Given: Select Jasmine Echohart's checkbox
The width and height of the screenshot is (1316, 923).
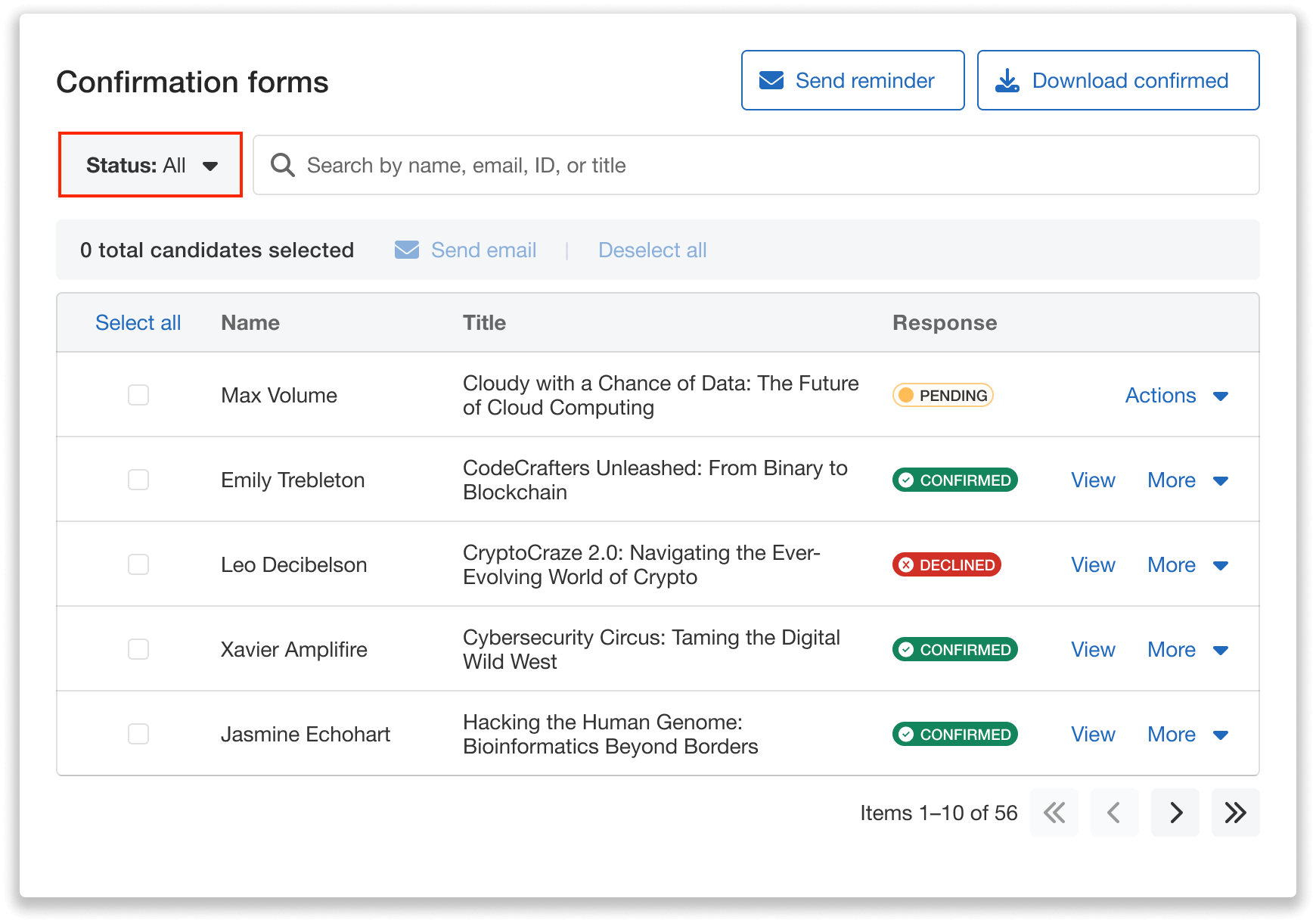Looking at the screenshot, I should pyautogui.click(x=138, y=734).
